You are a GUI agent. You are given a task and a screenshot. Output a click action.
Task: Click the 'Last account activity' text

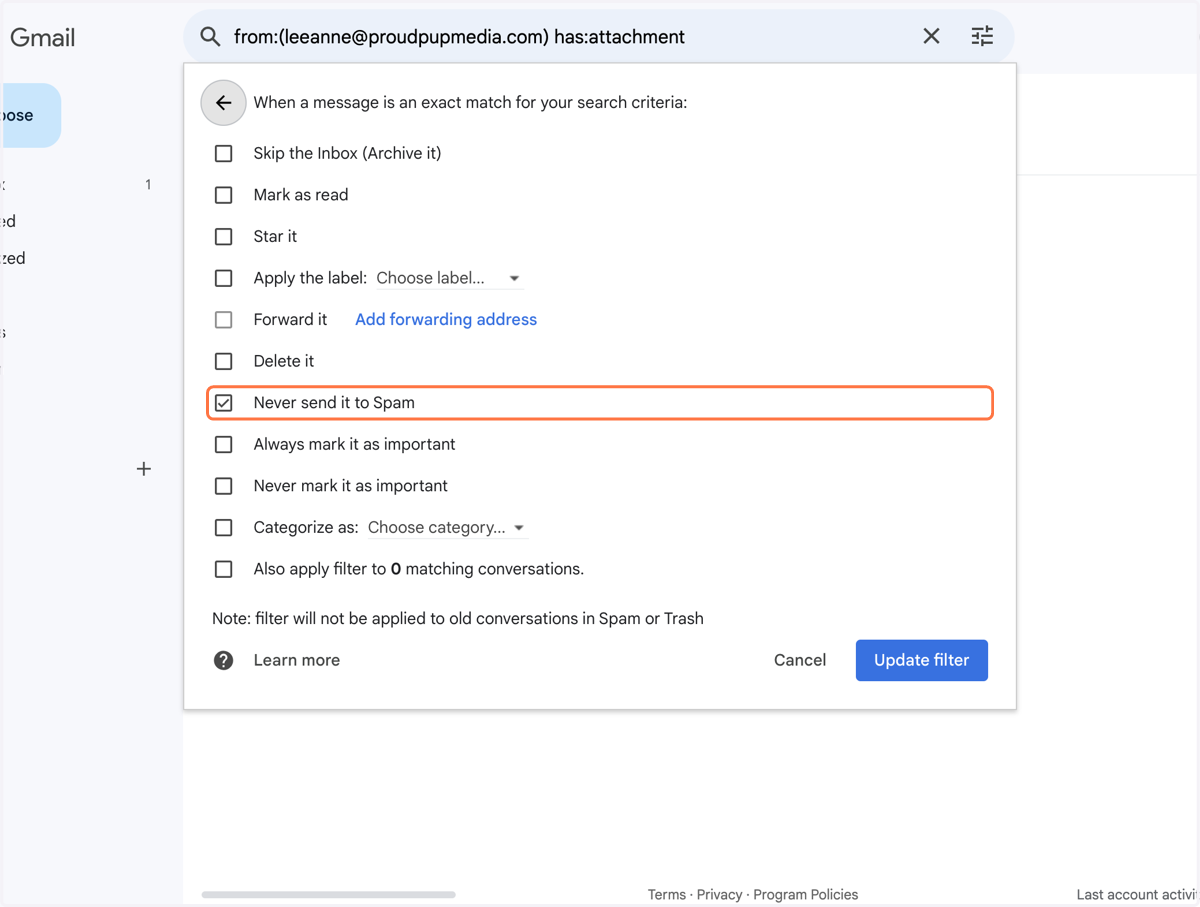click(x=1138, y=895)
